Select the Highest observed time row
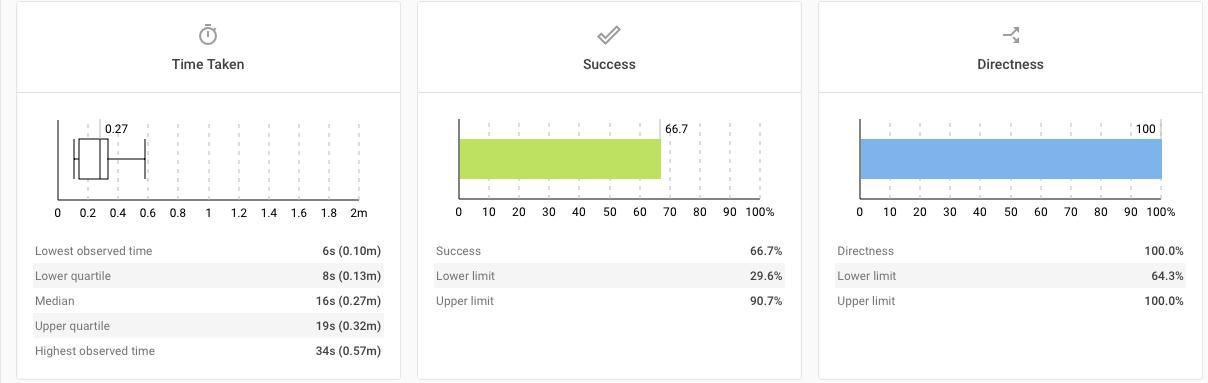This screenshot has width=1208, height=383. [x=208, y=351]
